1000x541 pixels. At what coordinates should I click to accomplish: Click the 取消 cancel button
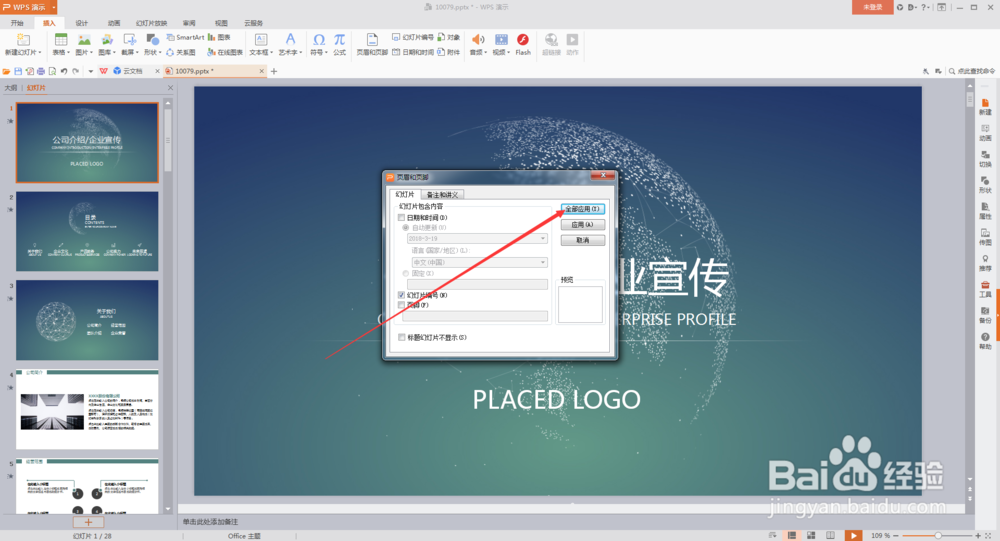click(582, 241)
